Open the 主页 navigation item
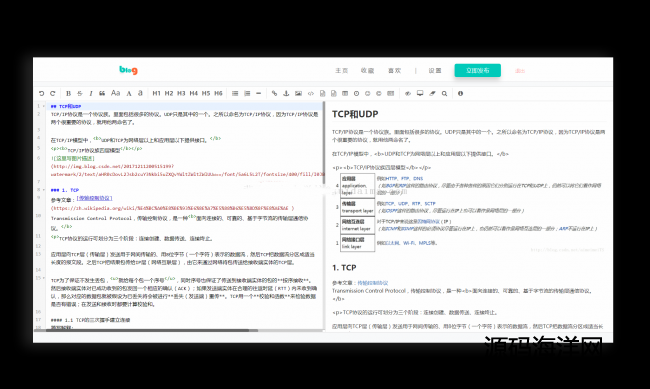The width and height of the screenshot is (650, 389). point(342,71)
